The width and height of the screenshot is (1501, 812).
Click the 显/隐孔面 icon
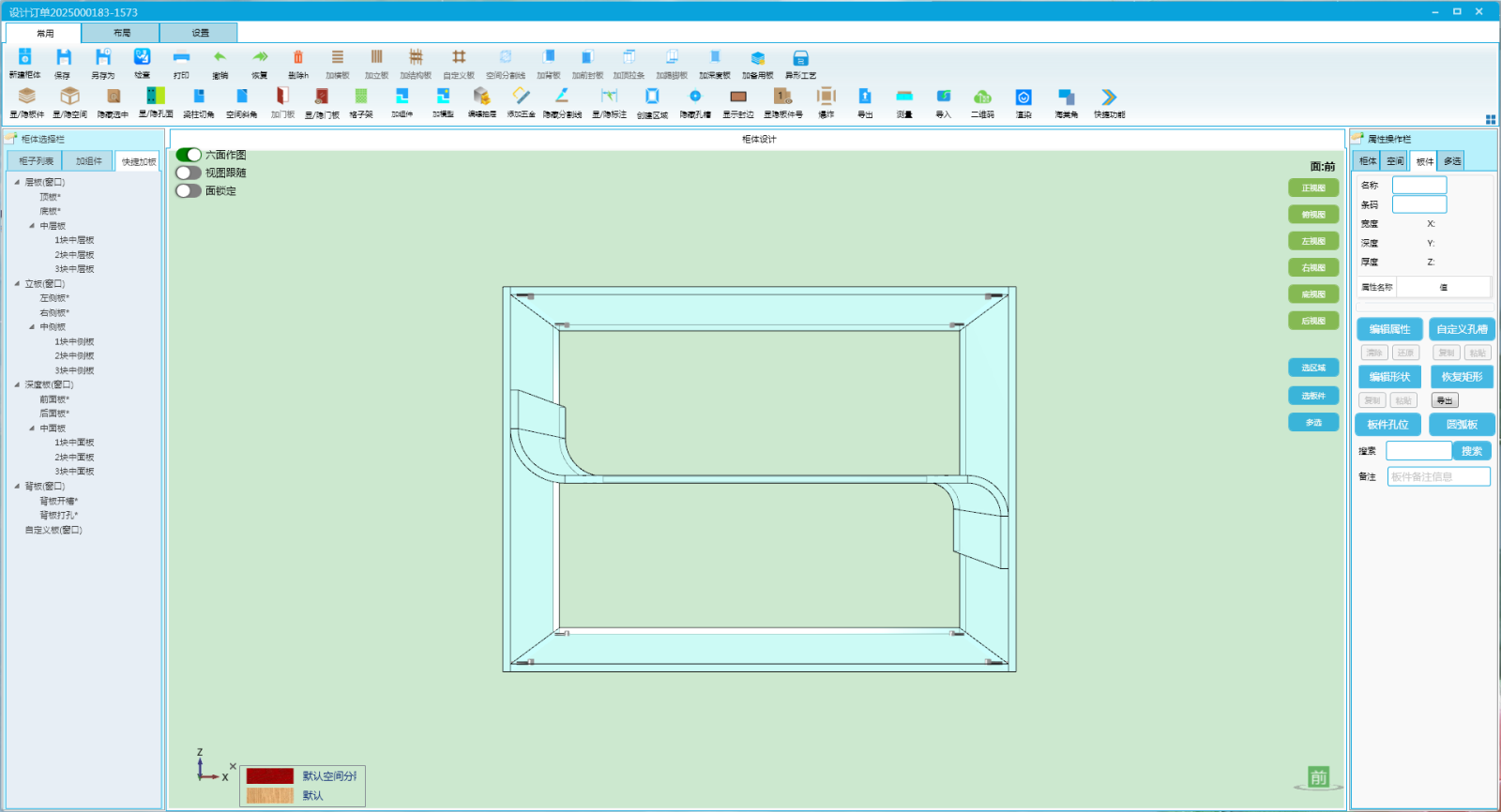coord(156,97)
